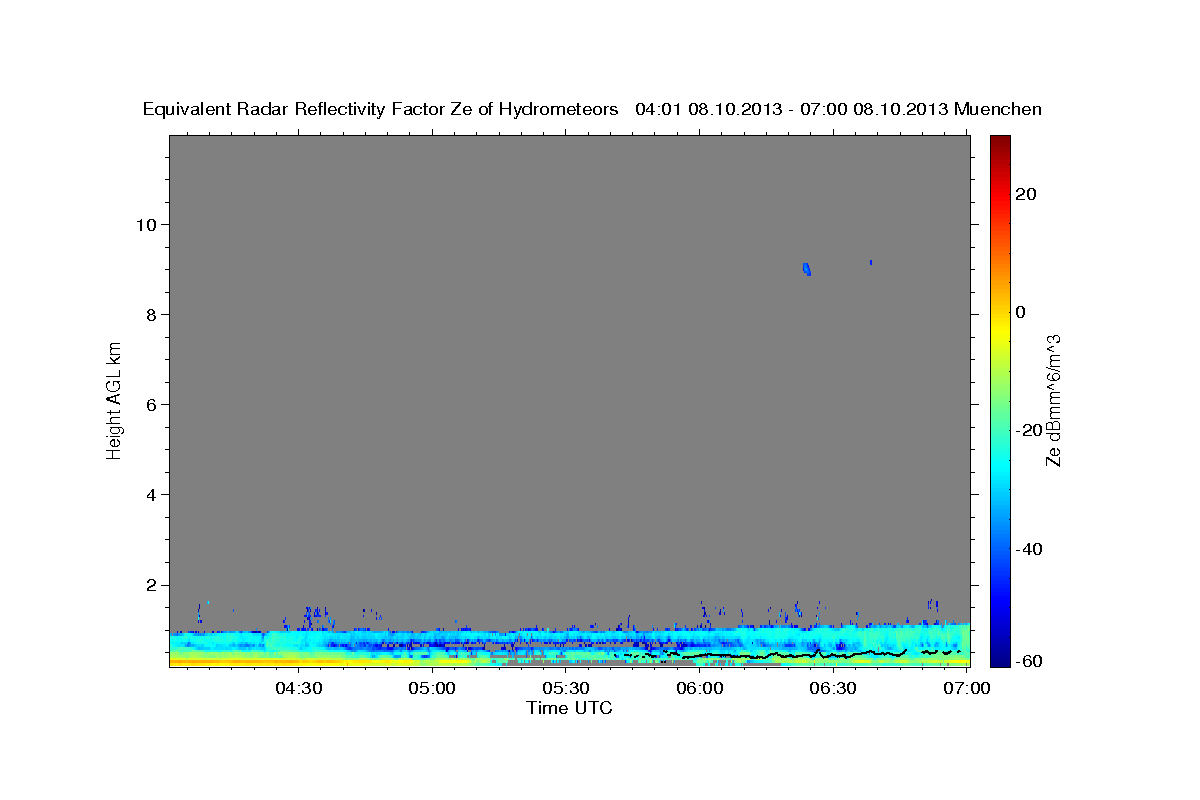The height and width of the screenshot is (800, 1200).
Task: Select the 'Ze dBmm^6/m^3' colorbar title
Action: (1053, 400)
